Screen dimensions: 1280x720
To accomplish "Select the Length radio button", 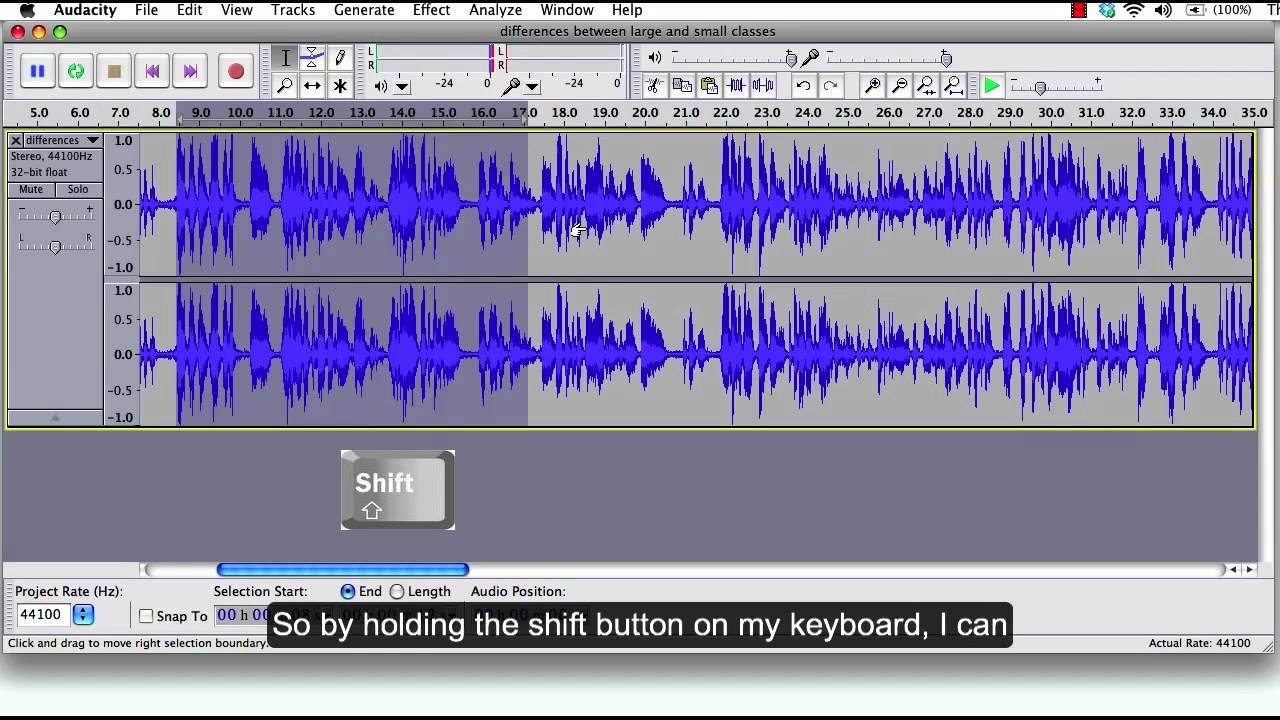I will point(397,592).
